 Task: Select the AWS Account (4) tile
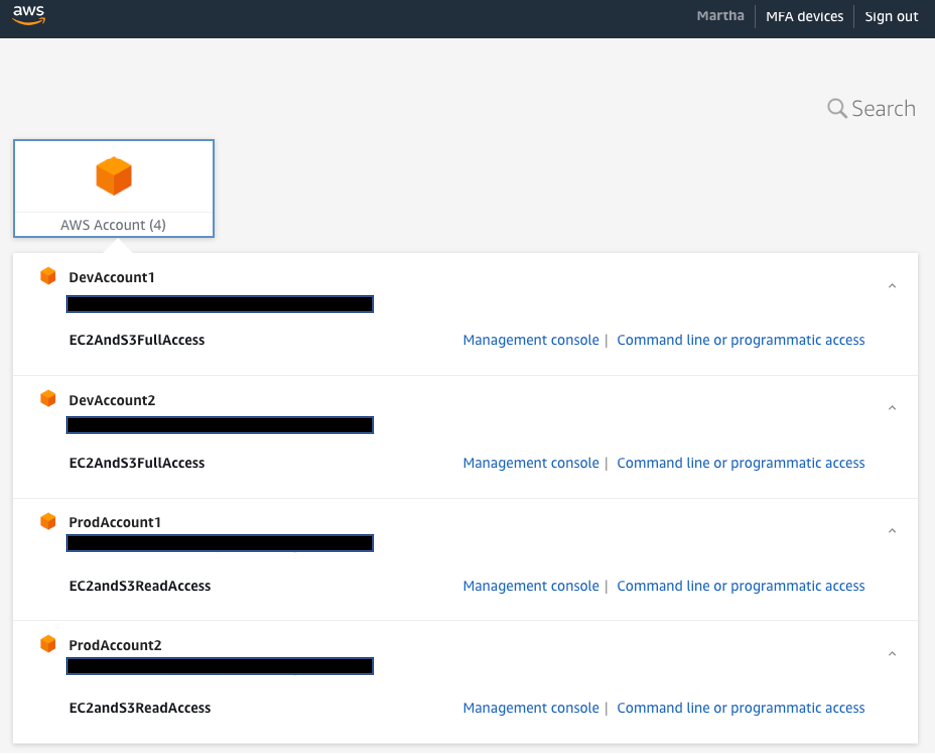[x=114, y=188]
